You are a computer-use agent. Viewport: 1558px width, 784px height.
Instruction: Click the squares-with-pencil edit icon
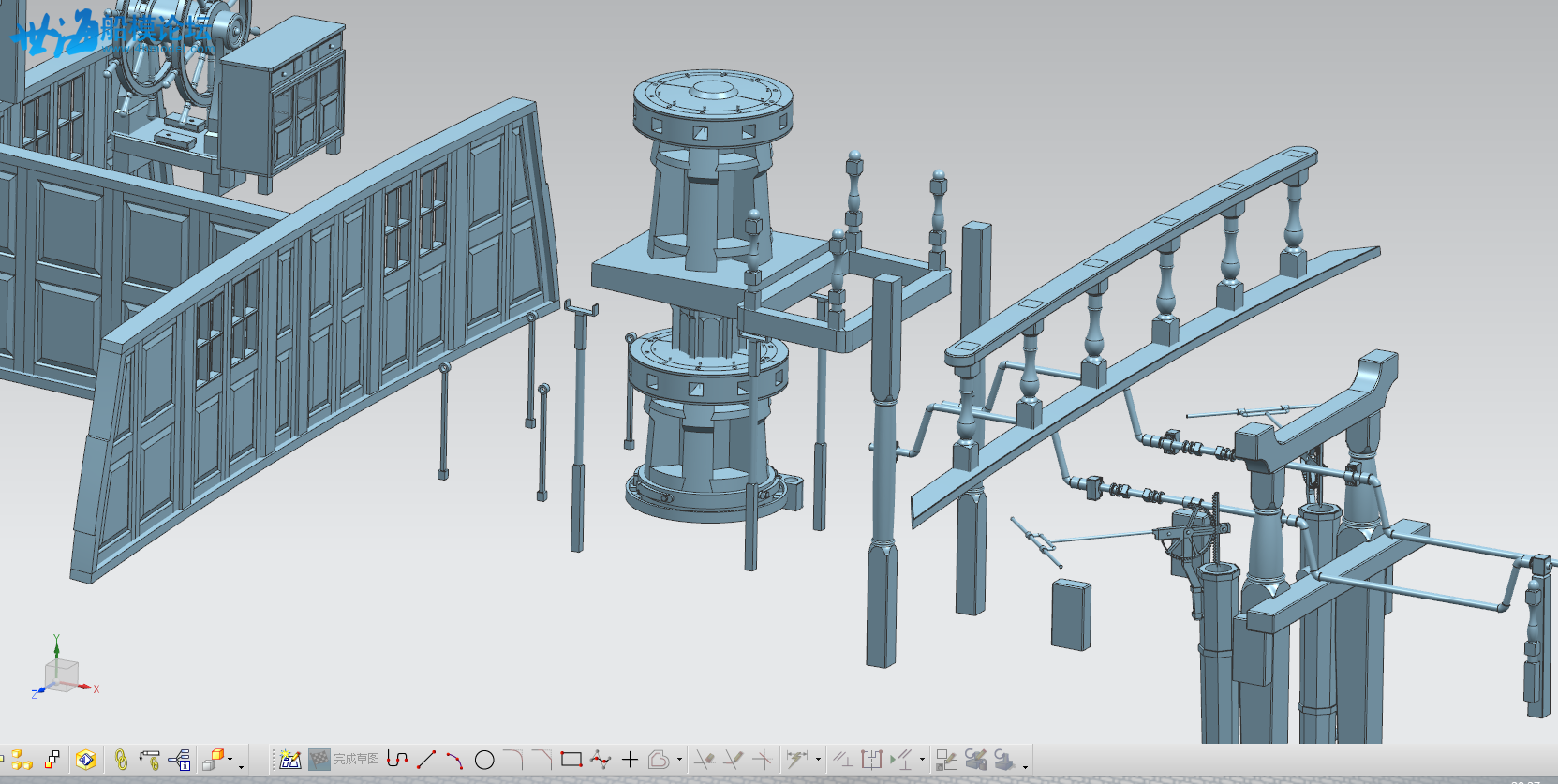point(946,760)
